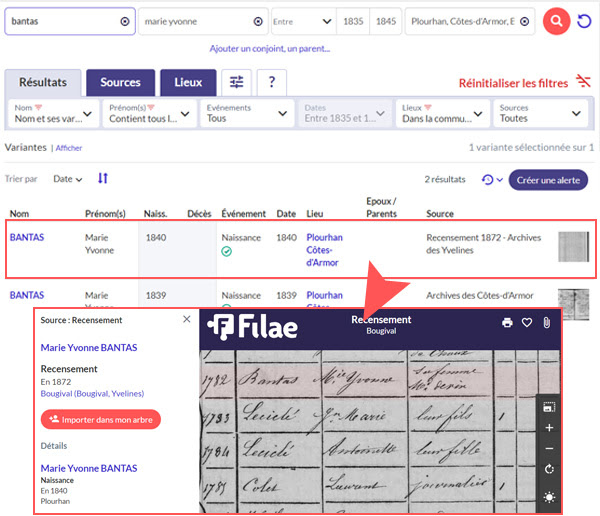Image resolution: width=600 pixels, height=516 pixels.
Task: Click the question mark help button
Action: click(x=271, y=82)
